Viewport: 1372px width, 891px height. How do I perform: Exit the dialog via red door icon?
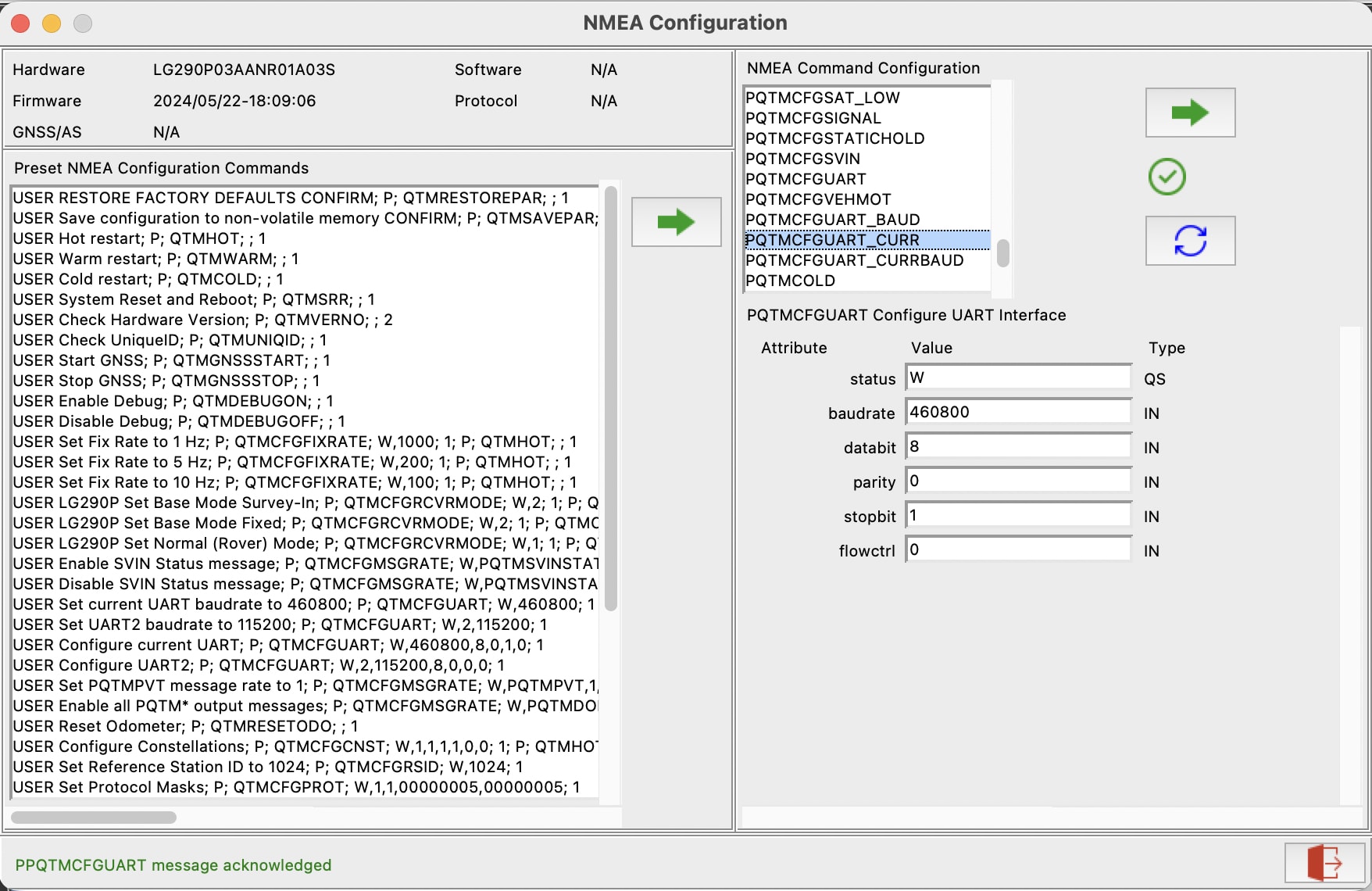point(1324,864)
